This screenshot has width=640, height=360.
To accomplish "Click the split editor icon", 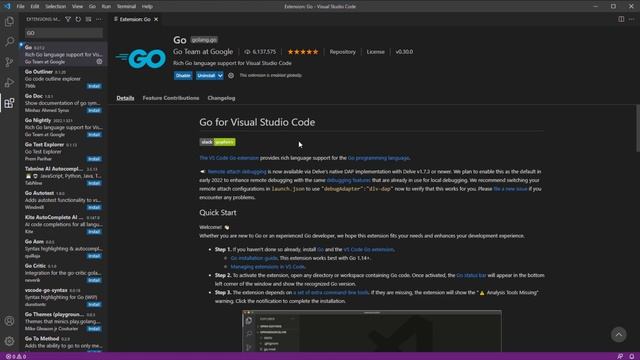I will point(621,19).
